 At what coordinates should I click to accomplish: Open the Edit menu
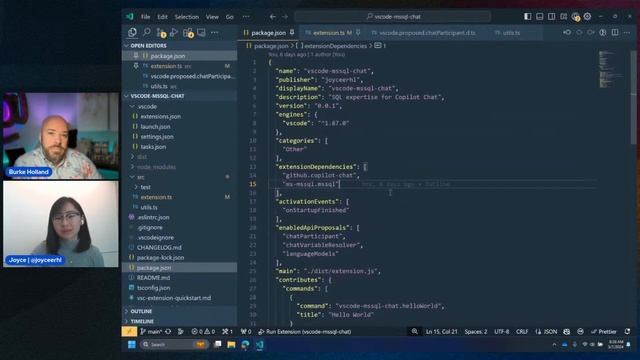point(162,17)
